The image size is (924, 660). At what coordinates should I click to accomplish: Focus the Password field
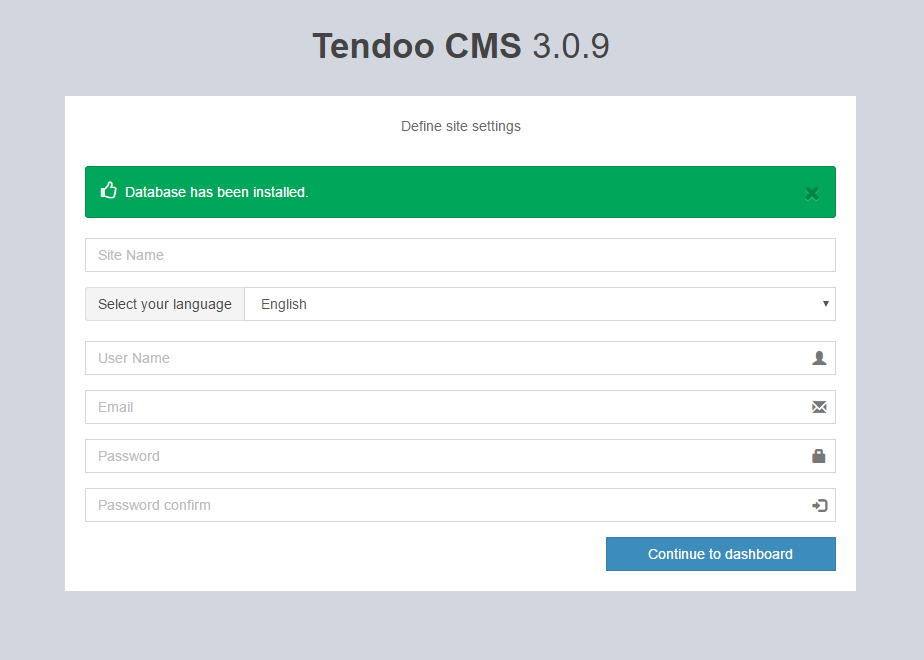click(x=460, y=456)
